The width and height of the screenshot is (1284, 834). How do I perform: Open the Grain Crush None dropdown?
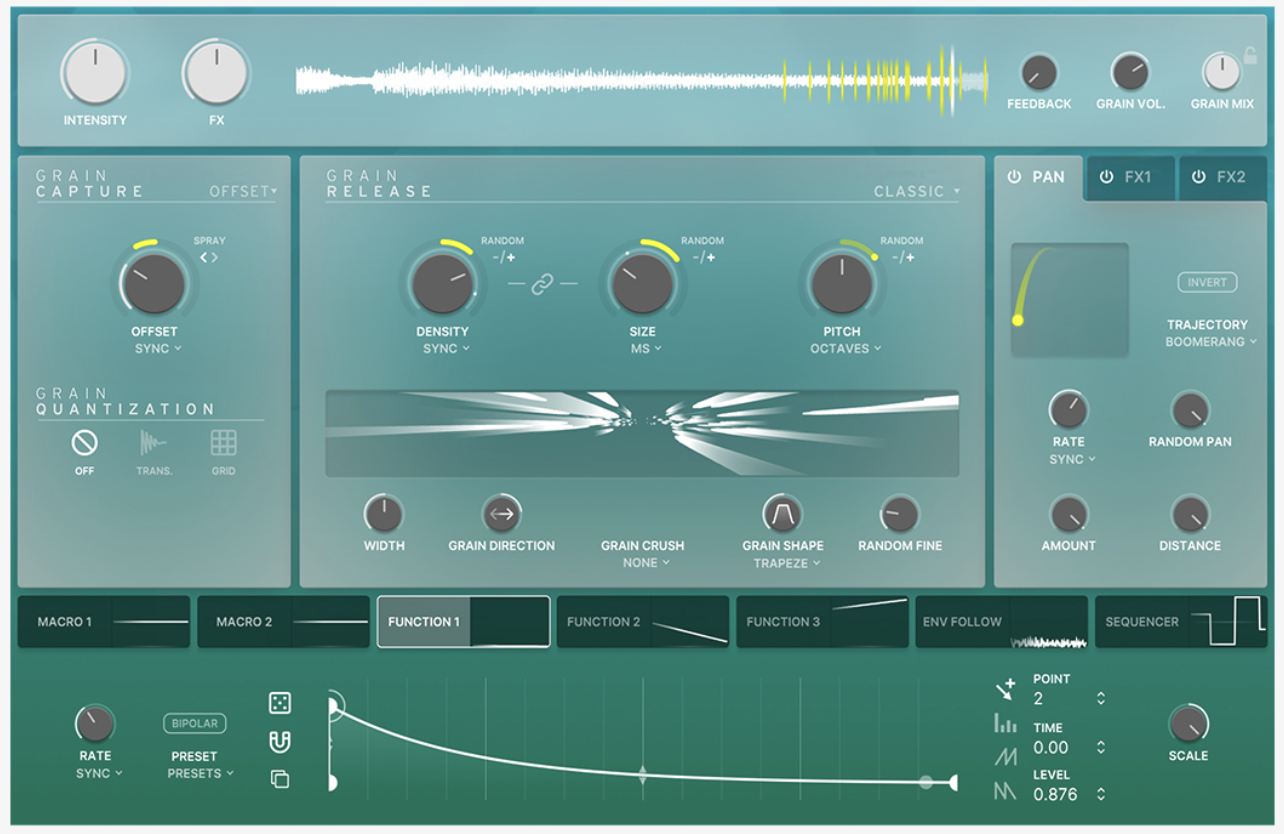click(x=646, y=563)
